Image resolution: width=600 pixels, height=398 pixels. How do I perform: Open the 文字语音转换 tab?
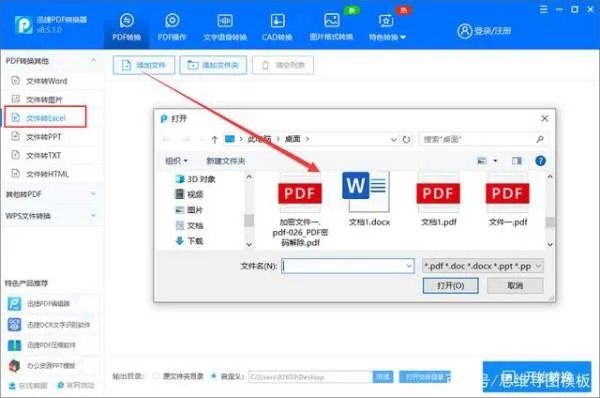coord(225,27)
